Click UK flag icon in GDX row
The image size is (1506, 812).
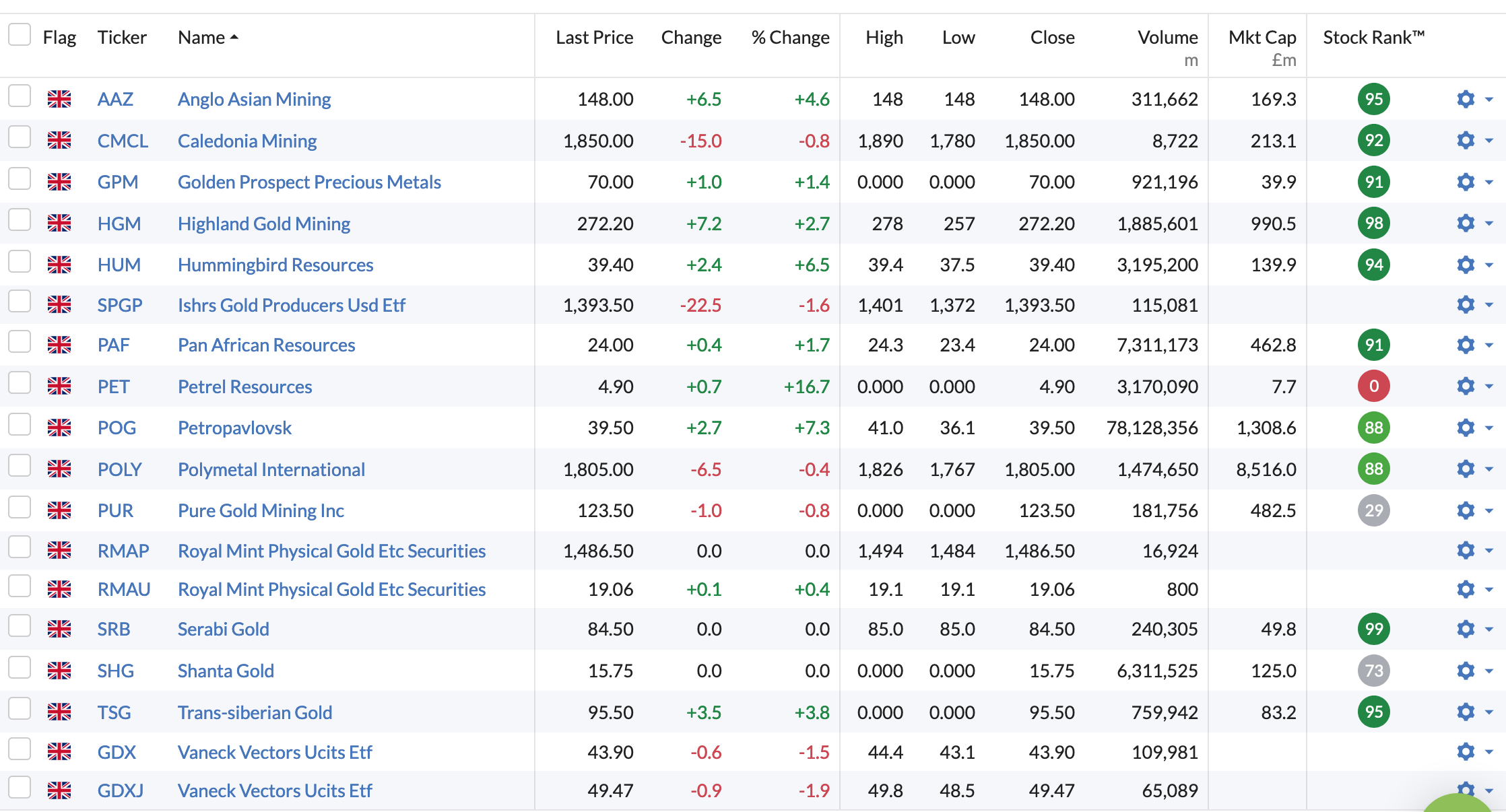(59, 751)
